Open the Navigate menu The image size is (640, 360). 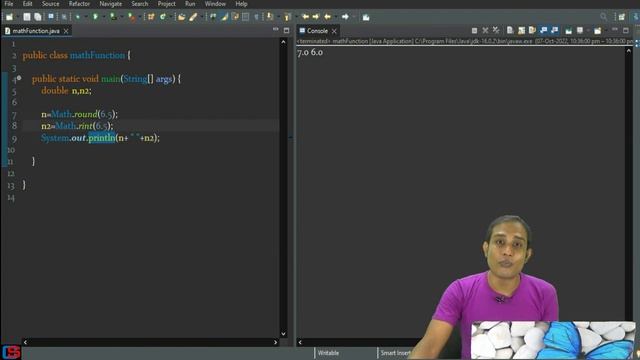111,4
